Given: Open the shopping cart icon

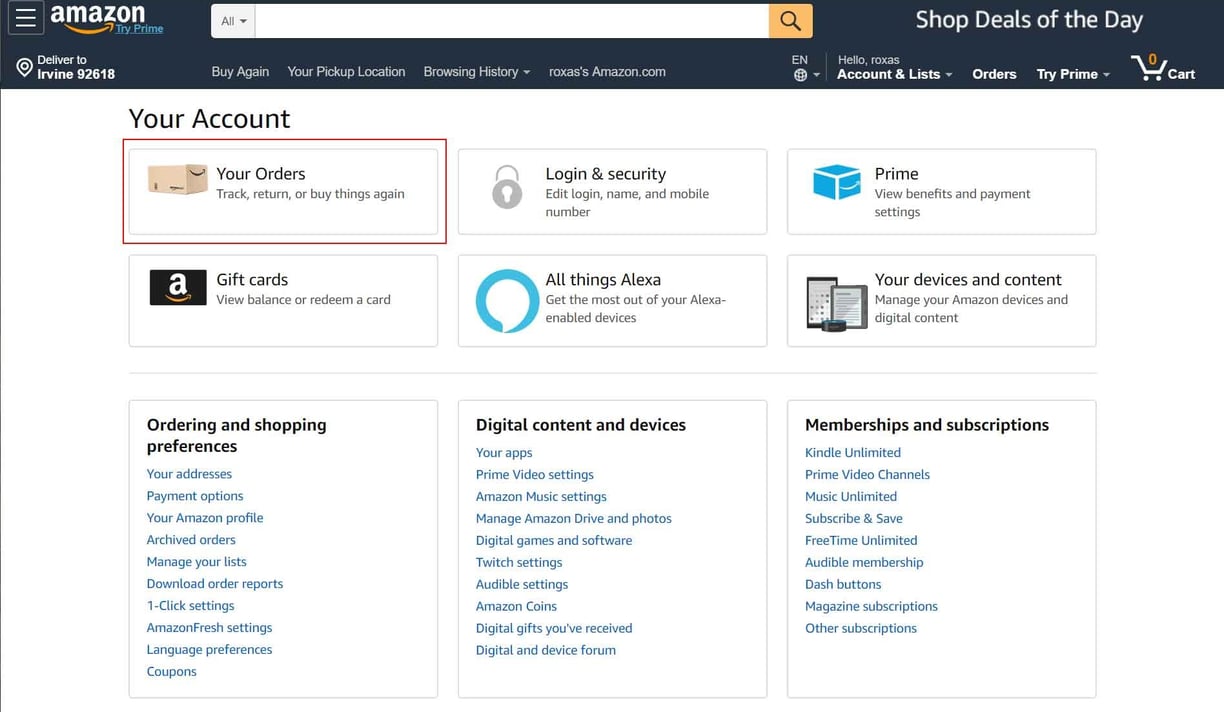Looking at the screenshot, I should pyautogui.click(x=1151, y=68).
